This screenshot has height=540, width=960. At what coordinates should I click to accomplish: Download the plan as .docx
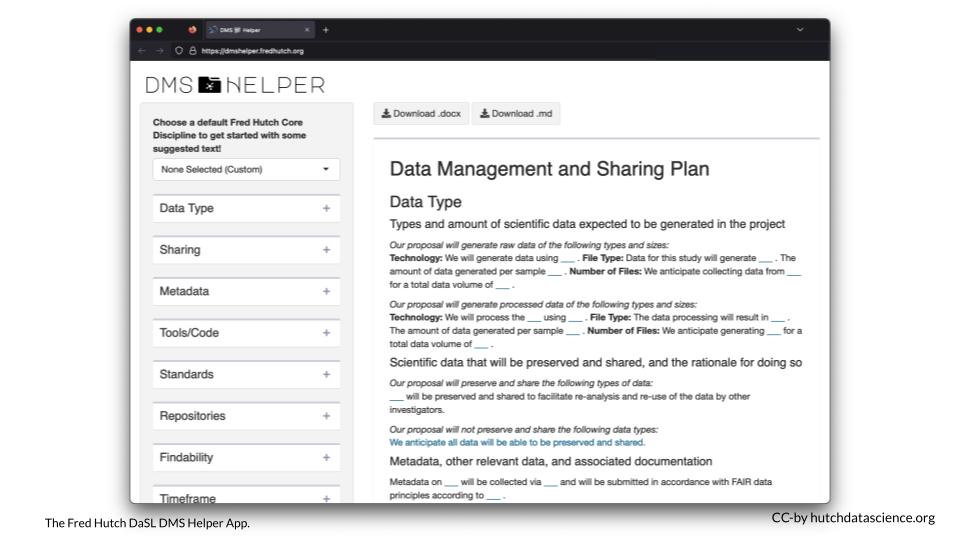click(x=421, y=113)
